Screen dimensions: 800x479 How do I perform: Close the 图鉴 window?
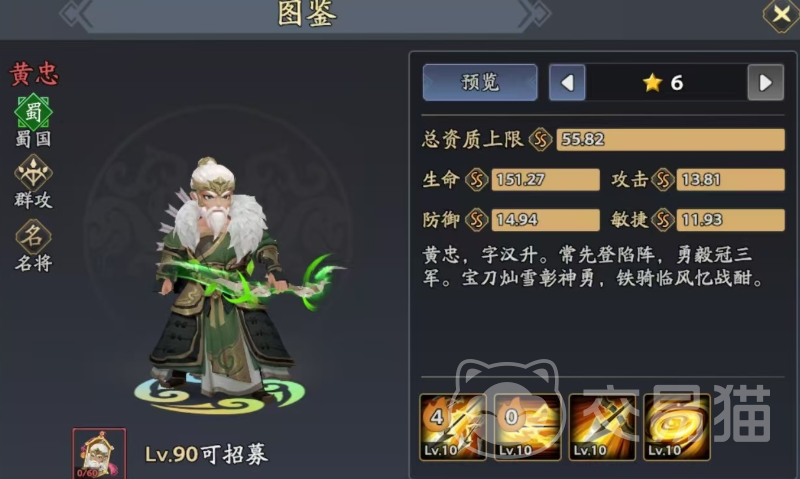click(x=781, y=14)
